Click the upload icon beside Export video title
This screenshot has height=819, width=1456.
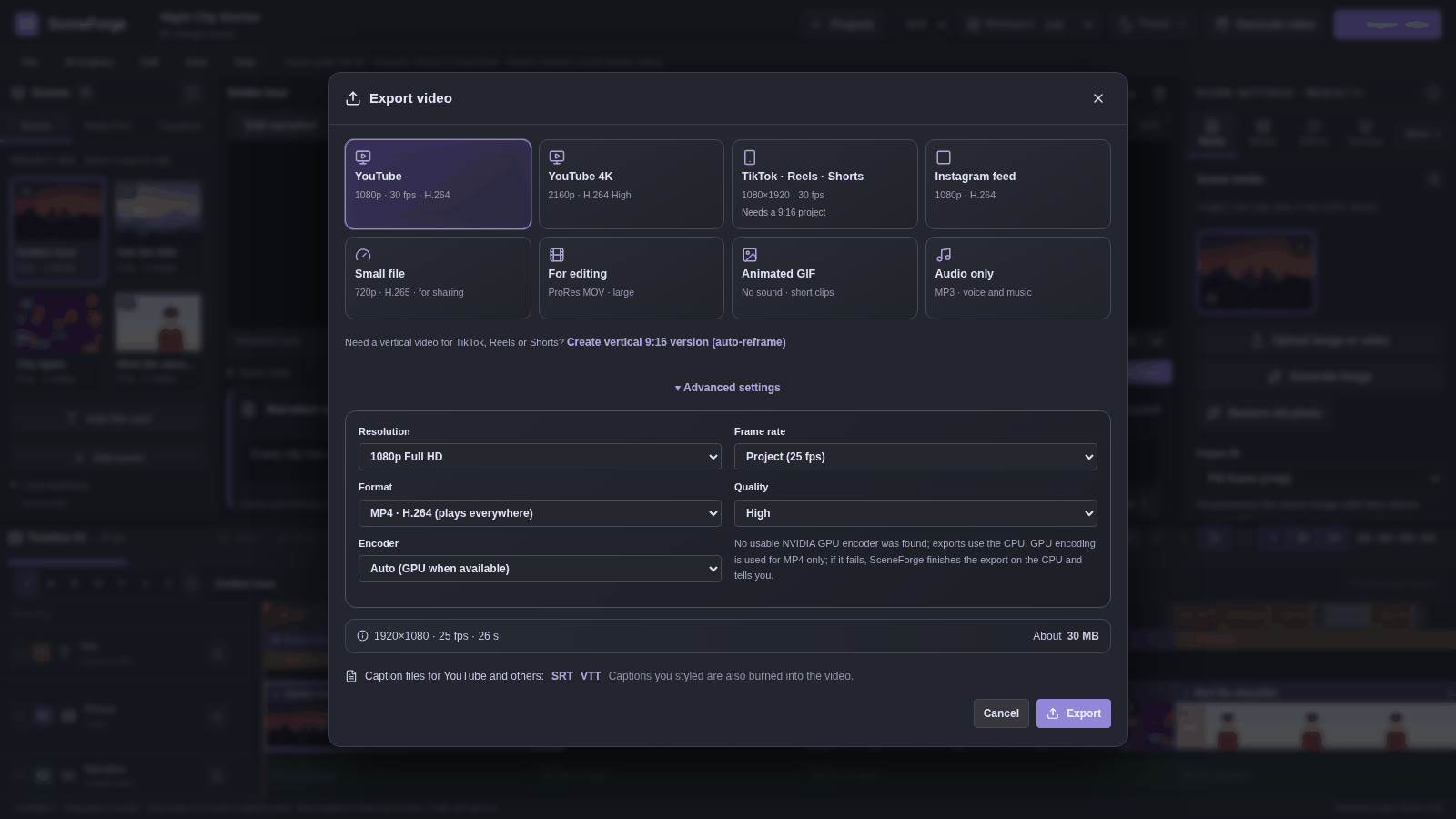353,98
